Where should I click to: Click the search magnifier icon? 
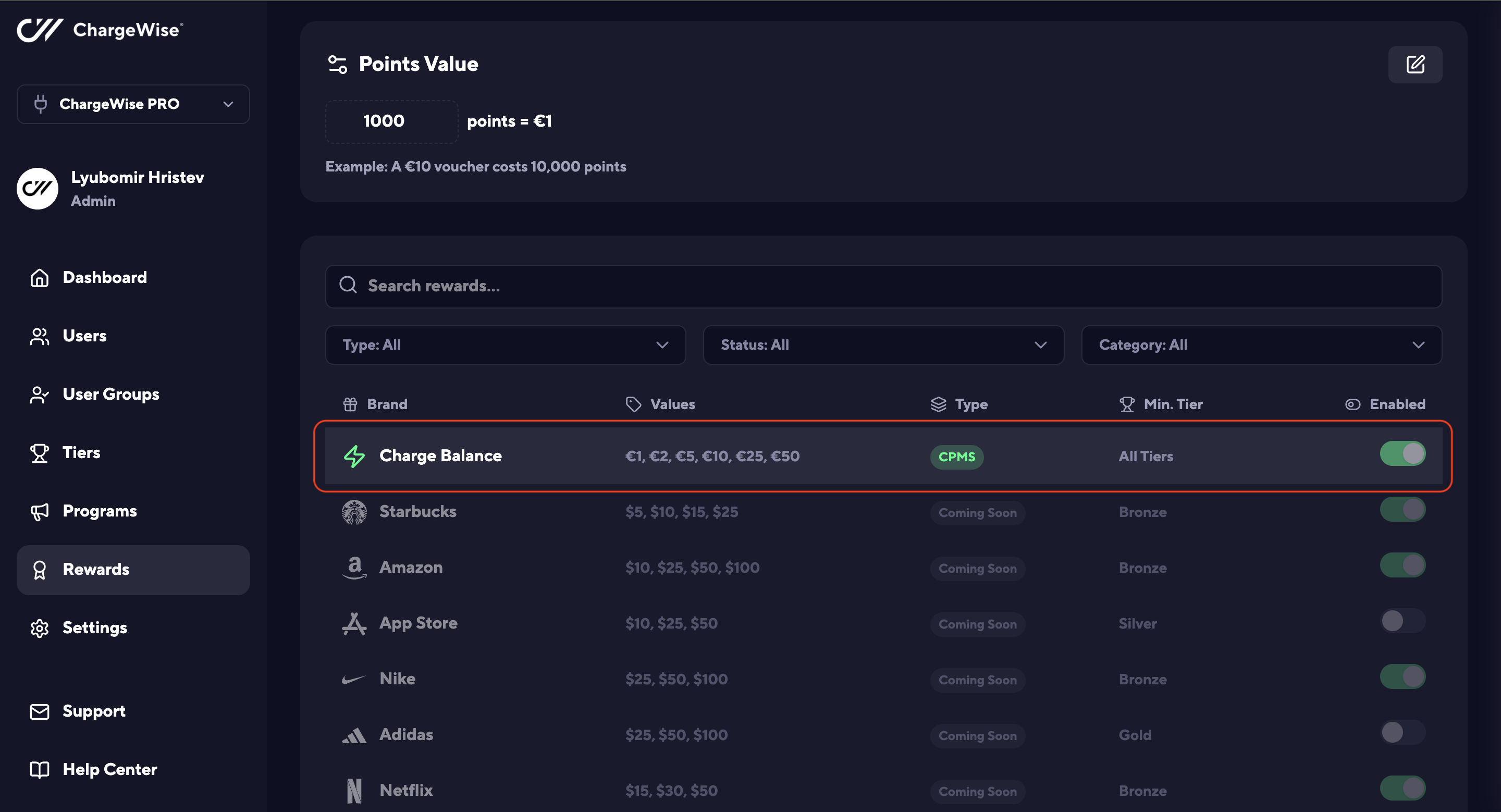coord(348,286)
